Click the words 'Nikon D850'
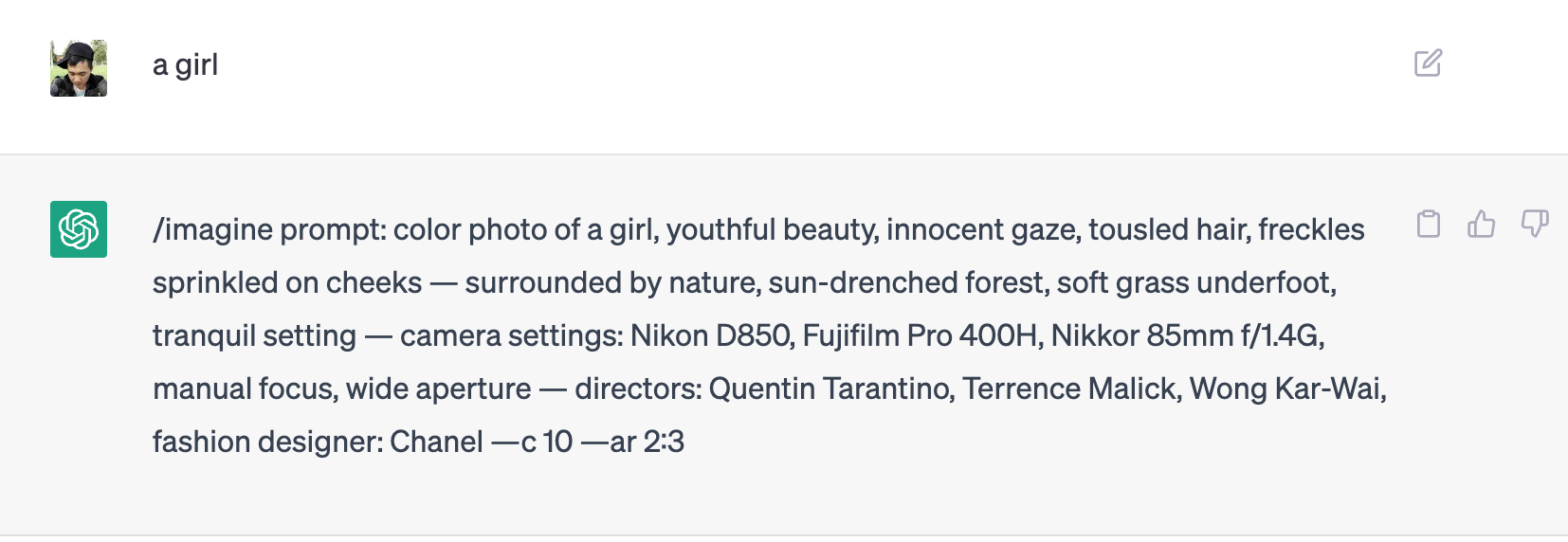 [x=712, y=335]
